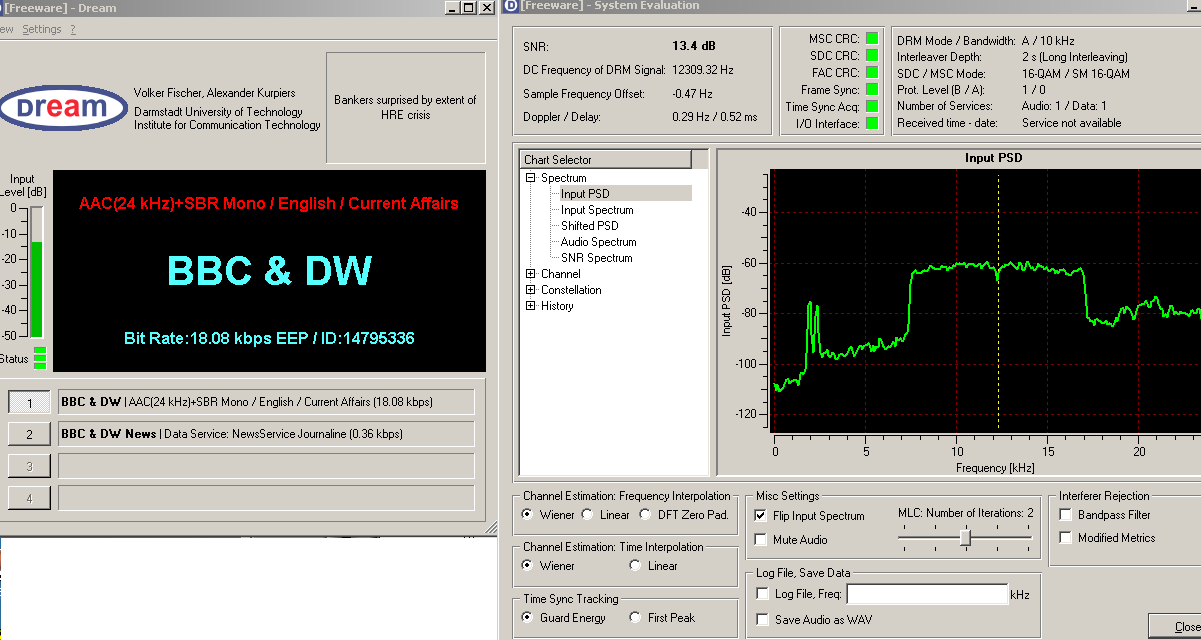
Task: Open the Settings menu in Dream
Action: (x=42, y=29)
